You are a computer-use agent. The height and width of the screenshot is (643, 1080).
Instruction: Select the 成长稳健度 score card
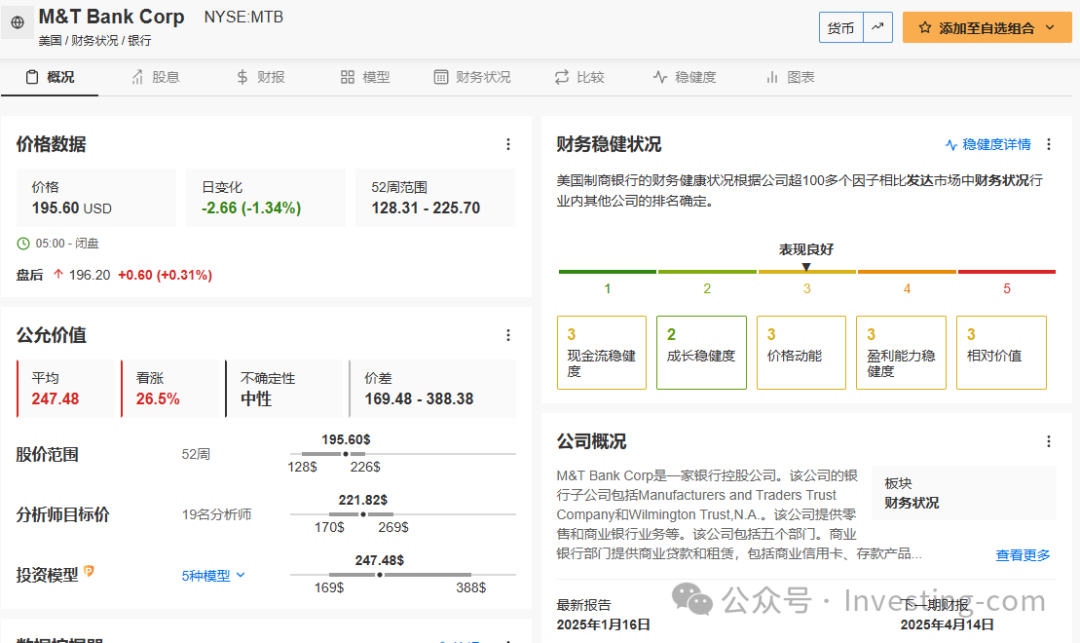701,352
